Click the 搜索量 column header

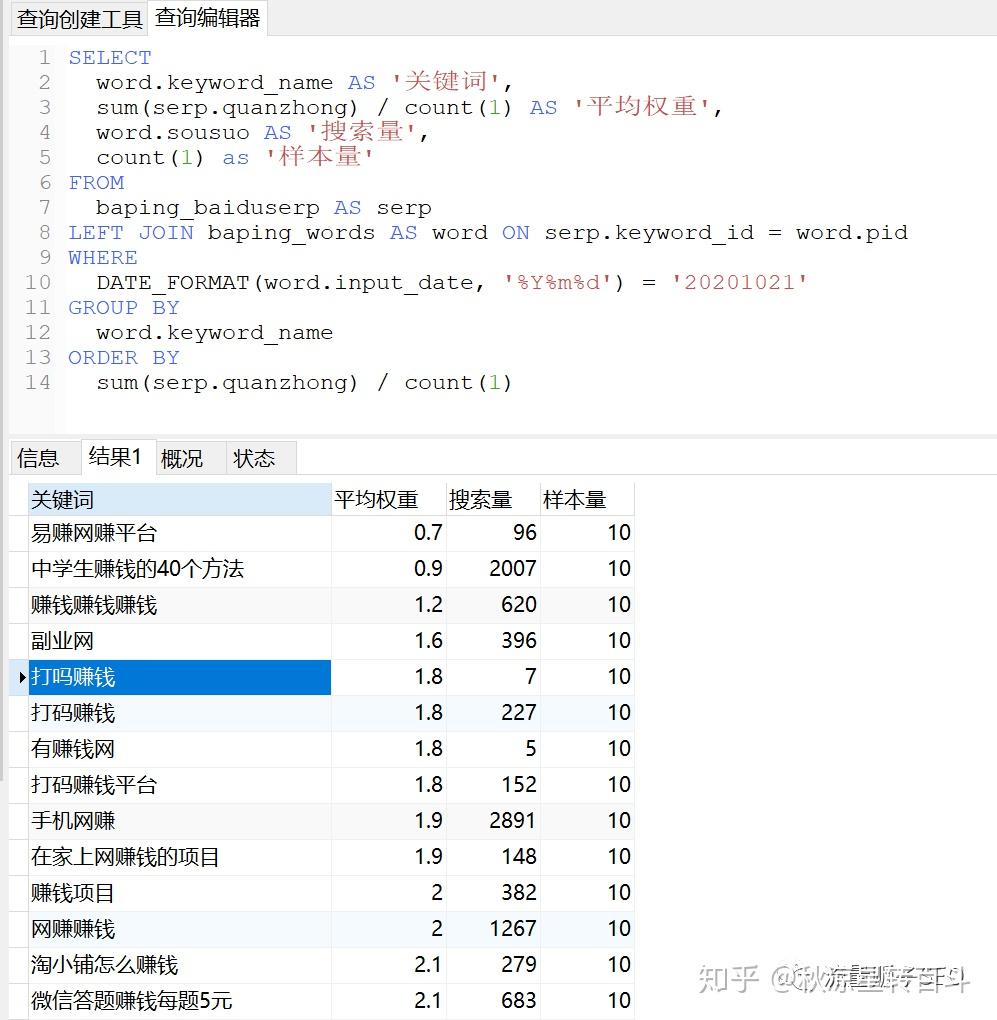tap(493, 500)
